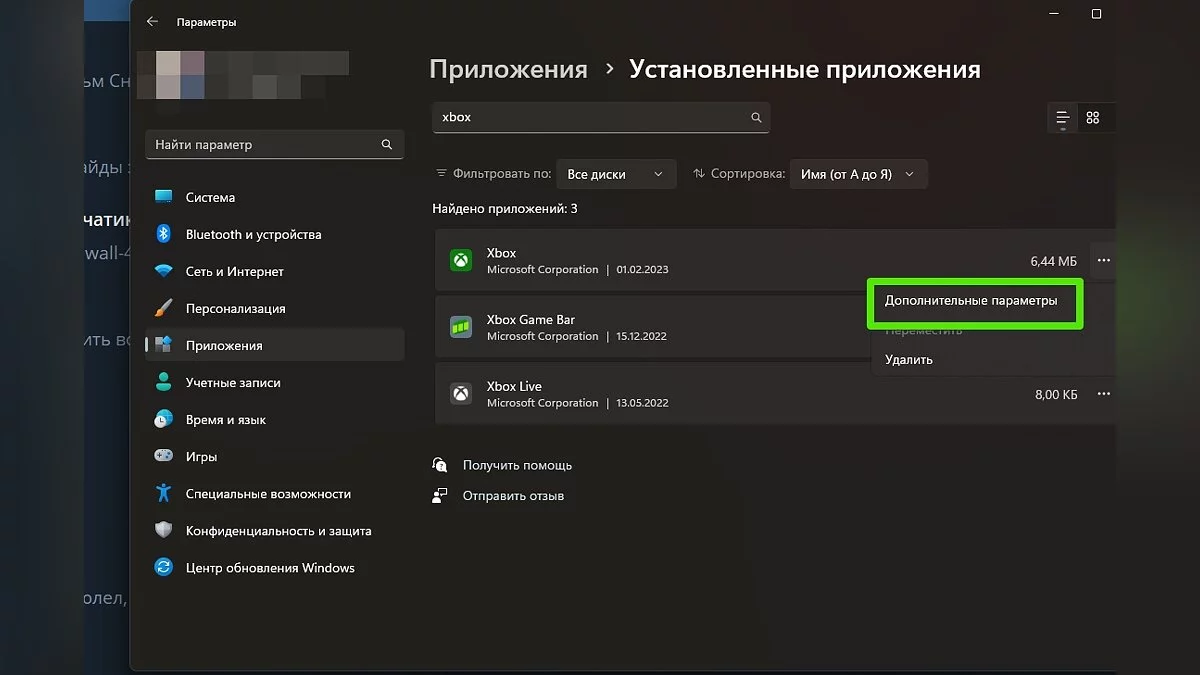Click the green Xbox app icon
Viewport: 1200px width, 675px height.
point(460,261)
